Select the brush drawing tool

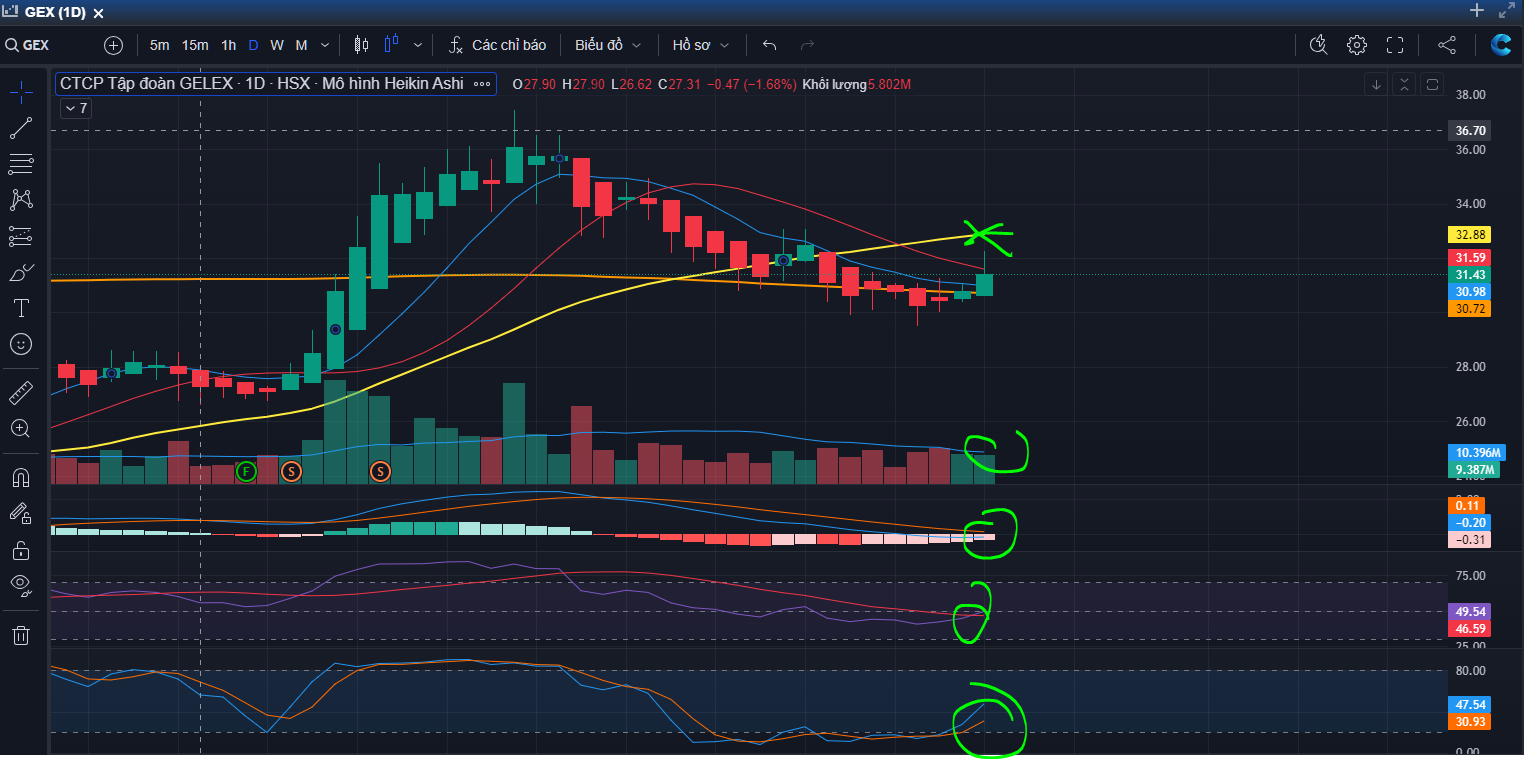[x=21, y=272]
